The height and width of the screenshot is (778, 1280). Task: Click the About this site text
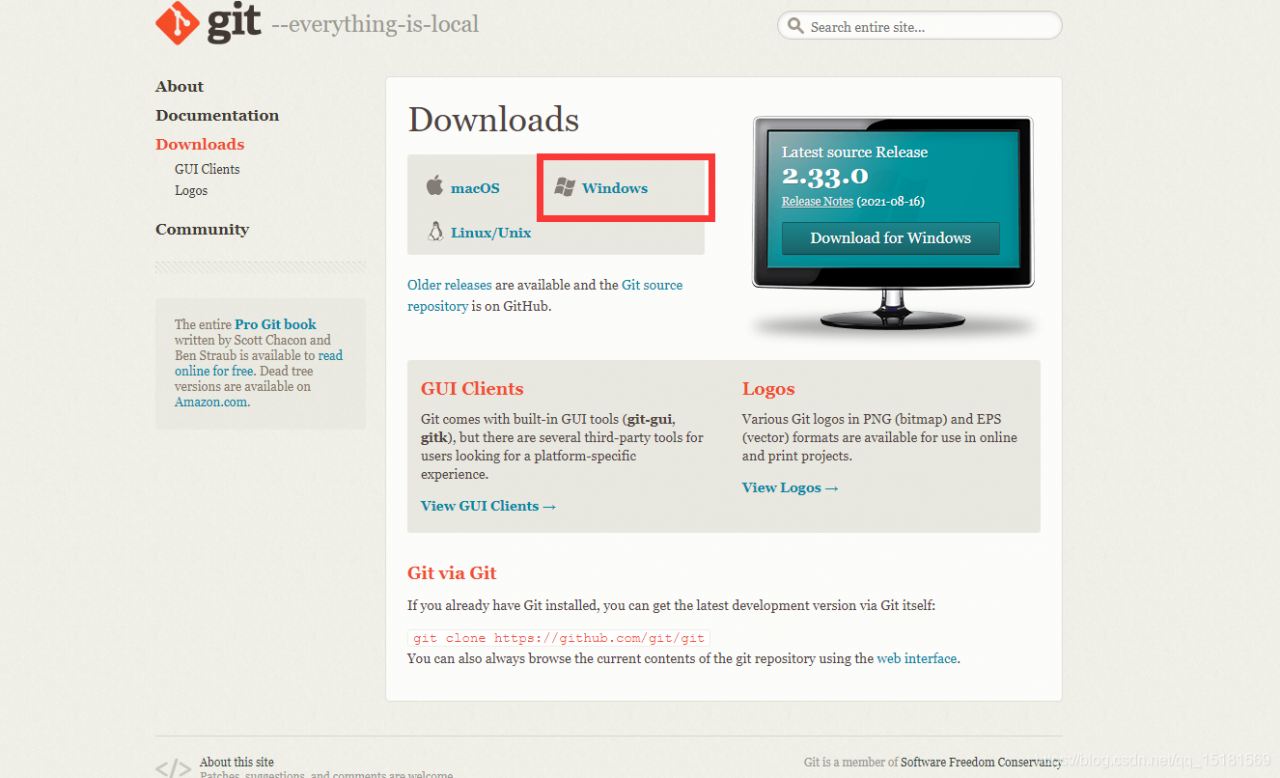coord(237,762)
